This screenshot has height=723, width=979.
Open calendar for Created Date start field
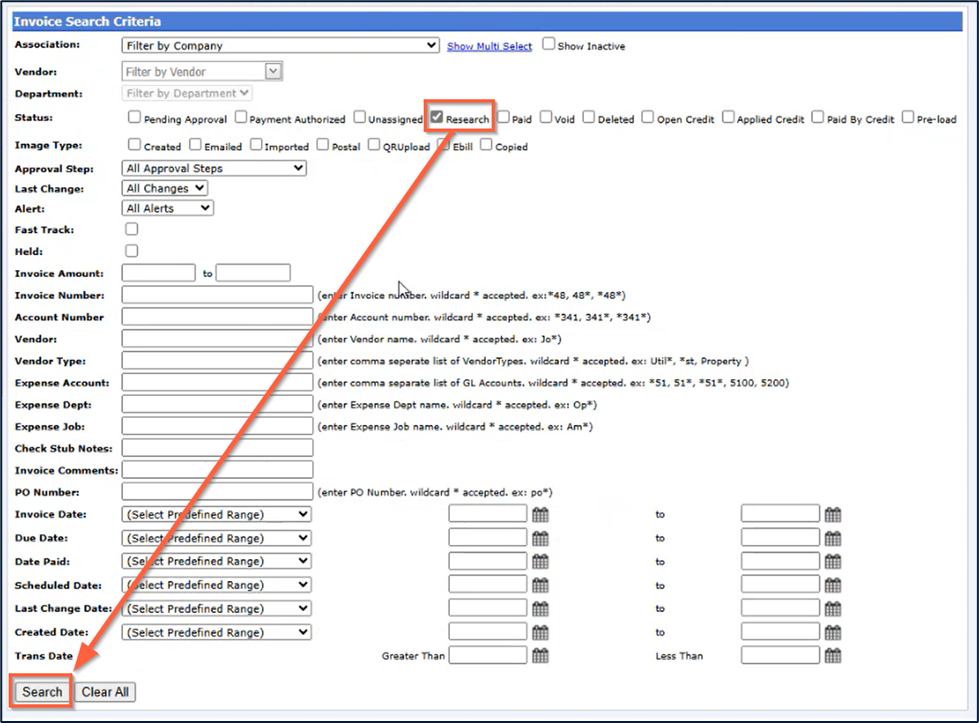tap(540, 632)
